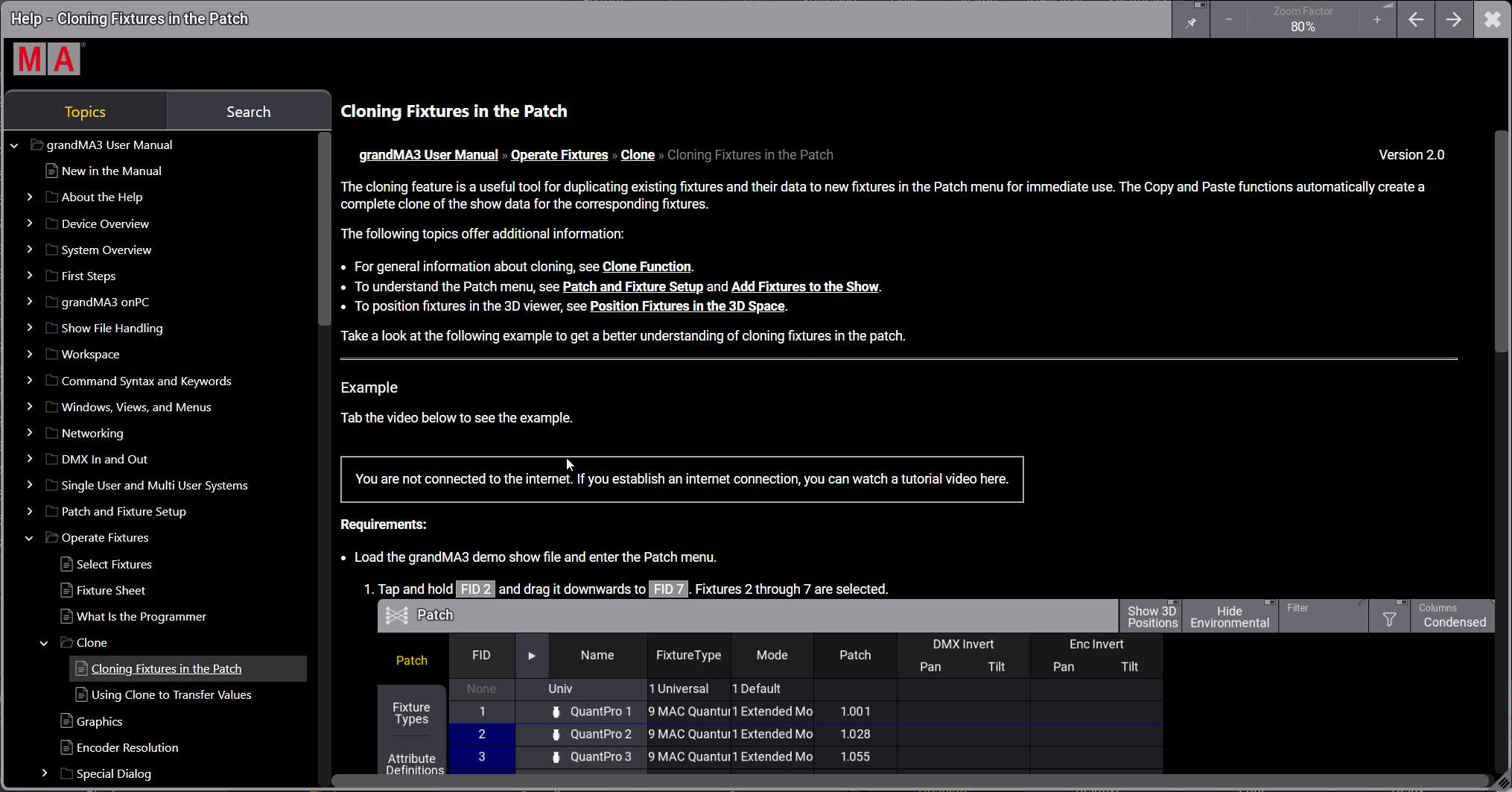Select the MA logo icon
The width and height of the screenshot is (1512, 792).
point(47,58)
